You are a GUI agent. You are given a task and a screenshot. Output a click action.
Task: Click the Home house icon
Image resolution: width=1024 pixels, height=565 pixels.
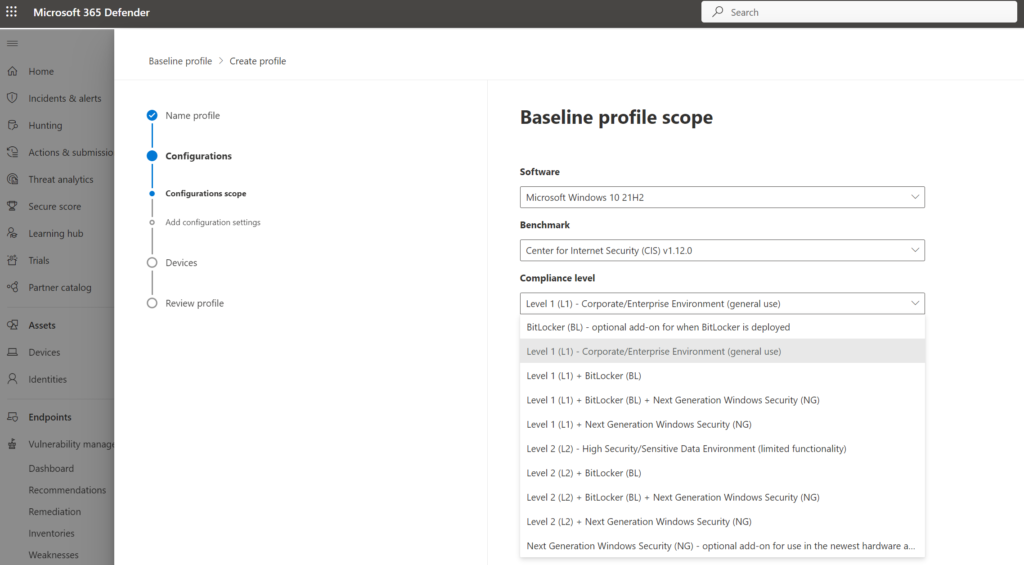click(12, 71)
